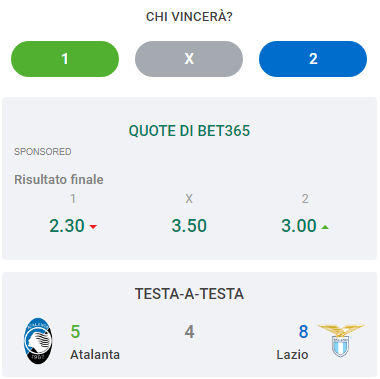Click the 4 draws number
The height and width of the screenshot is (379, 380).
189,332
